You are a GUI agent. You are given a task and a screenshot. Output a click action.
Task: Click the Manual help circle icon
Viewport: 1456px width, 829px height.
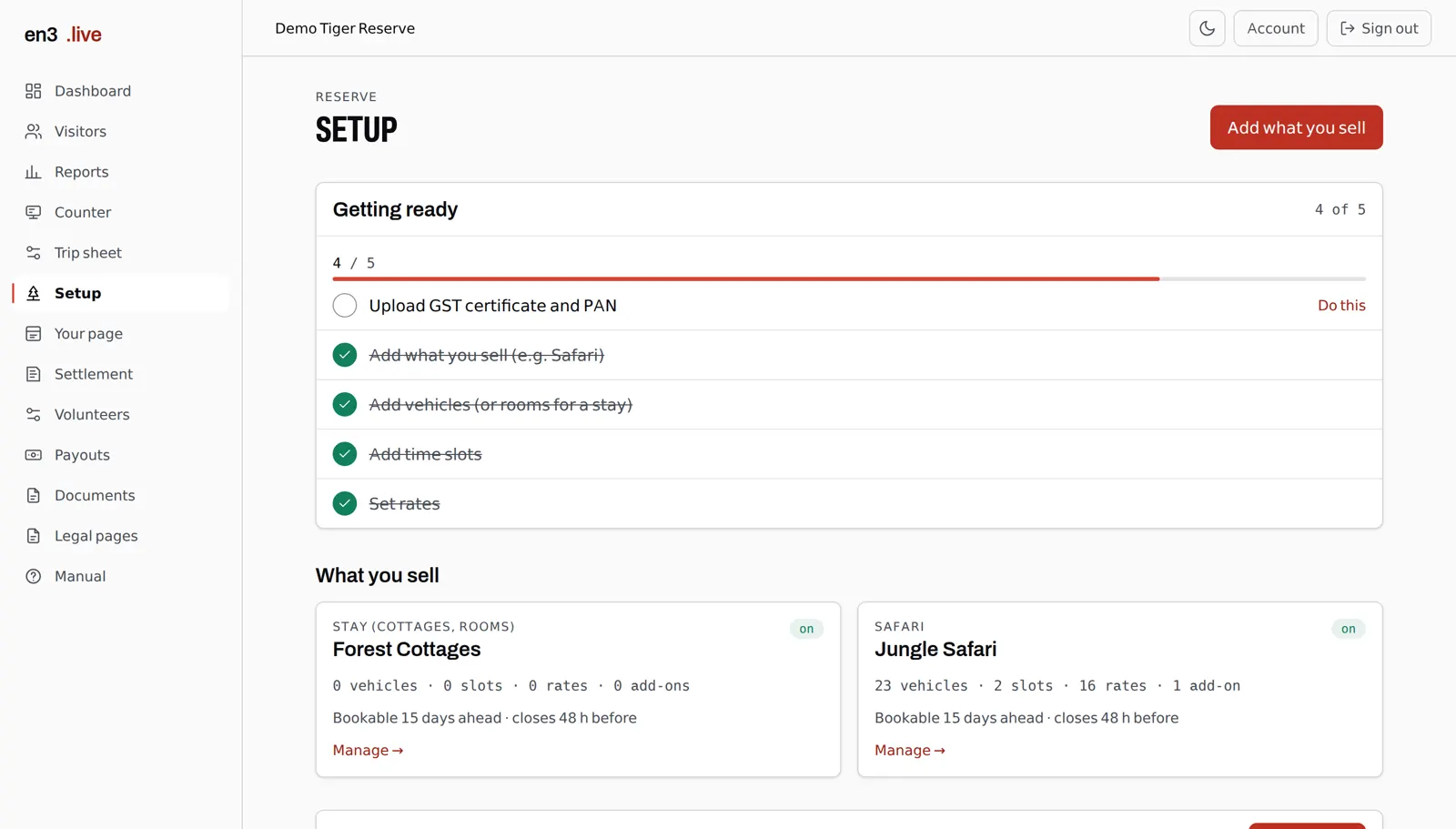point(34,576)
